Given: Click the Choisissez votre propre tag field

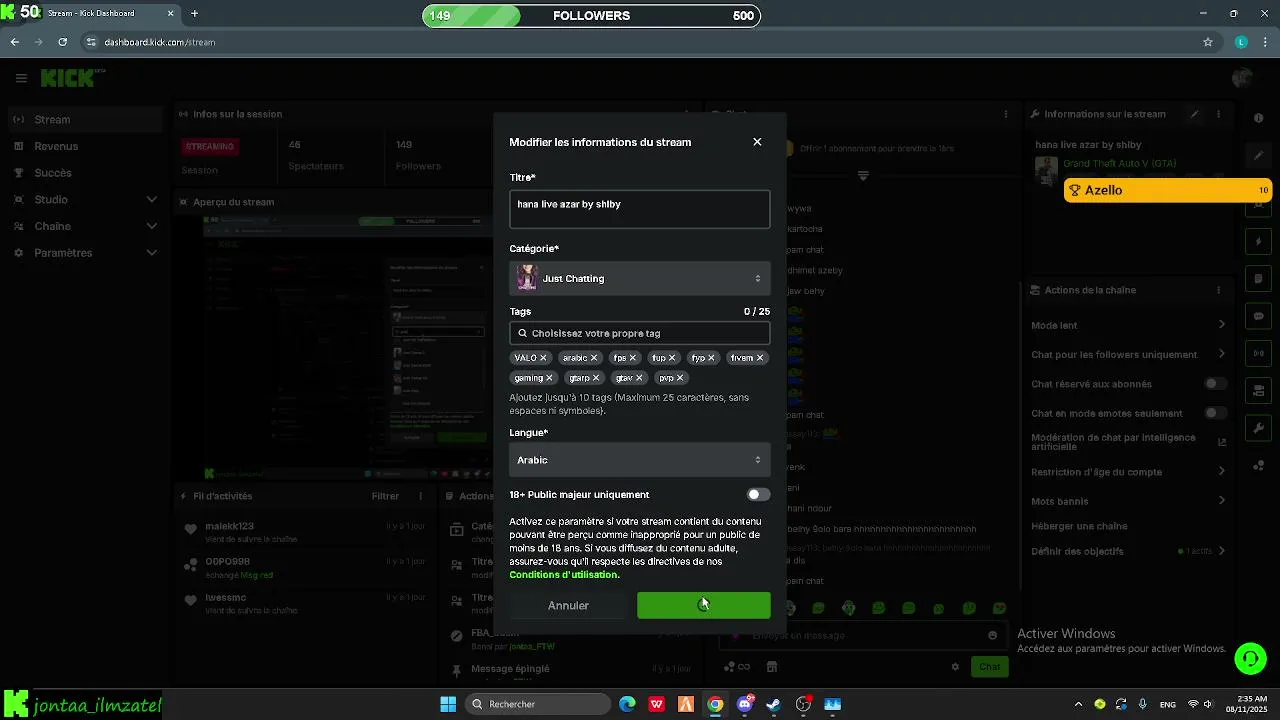Looking at the screenshot, I should pyautogui.click(x=640, y=333).
